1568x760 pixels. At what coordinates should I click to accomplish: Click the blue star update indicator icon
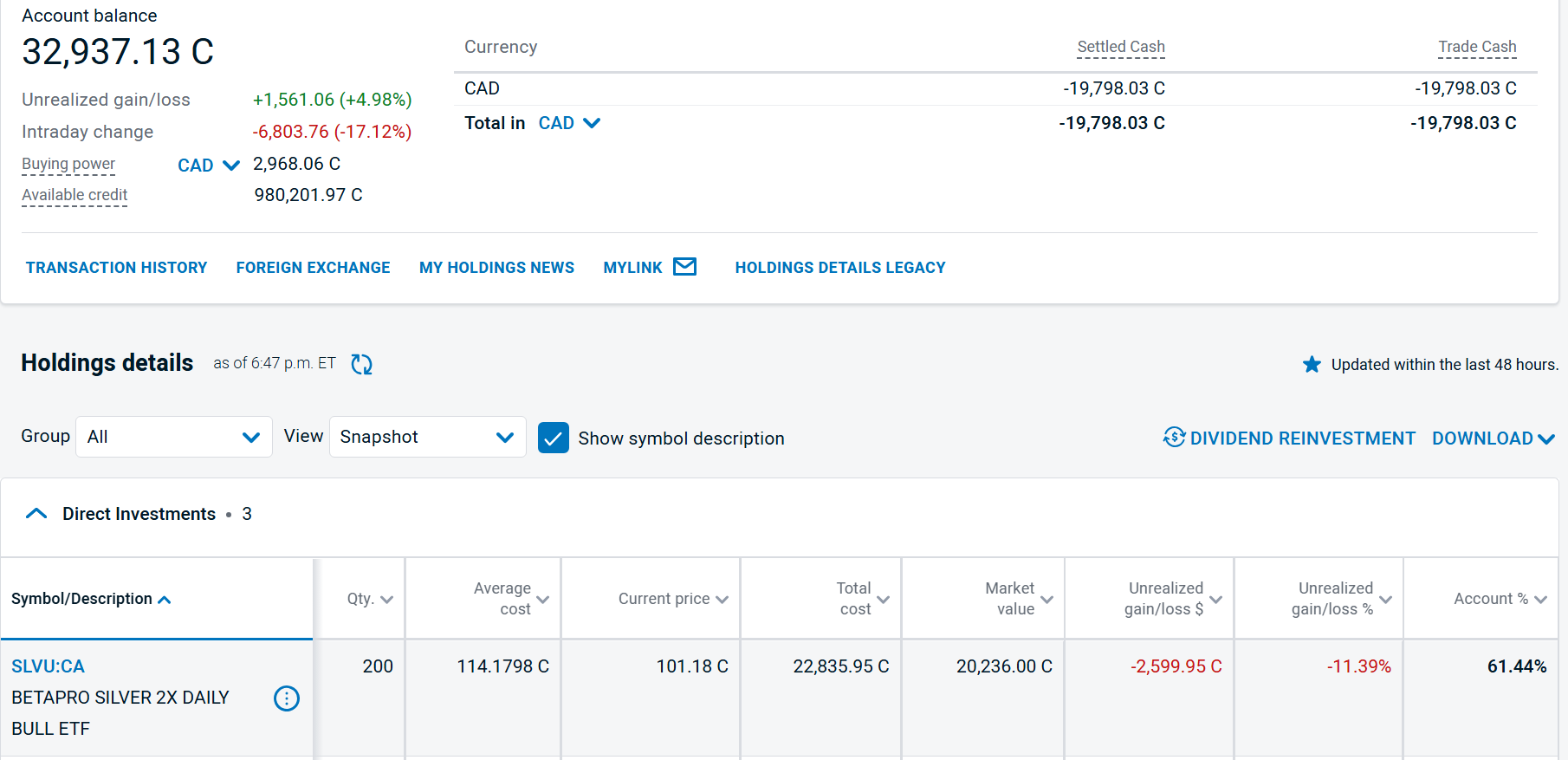point(1312,365)
